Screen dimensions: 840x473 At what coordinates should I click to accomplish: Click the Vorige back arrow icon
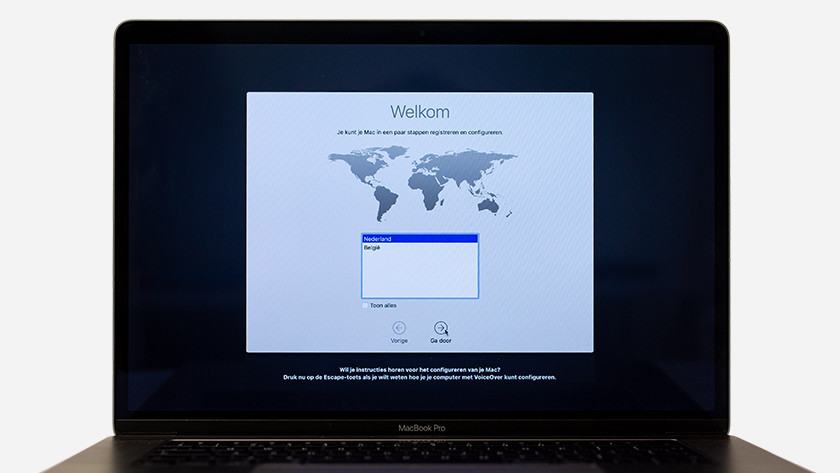coord(399,328)
